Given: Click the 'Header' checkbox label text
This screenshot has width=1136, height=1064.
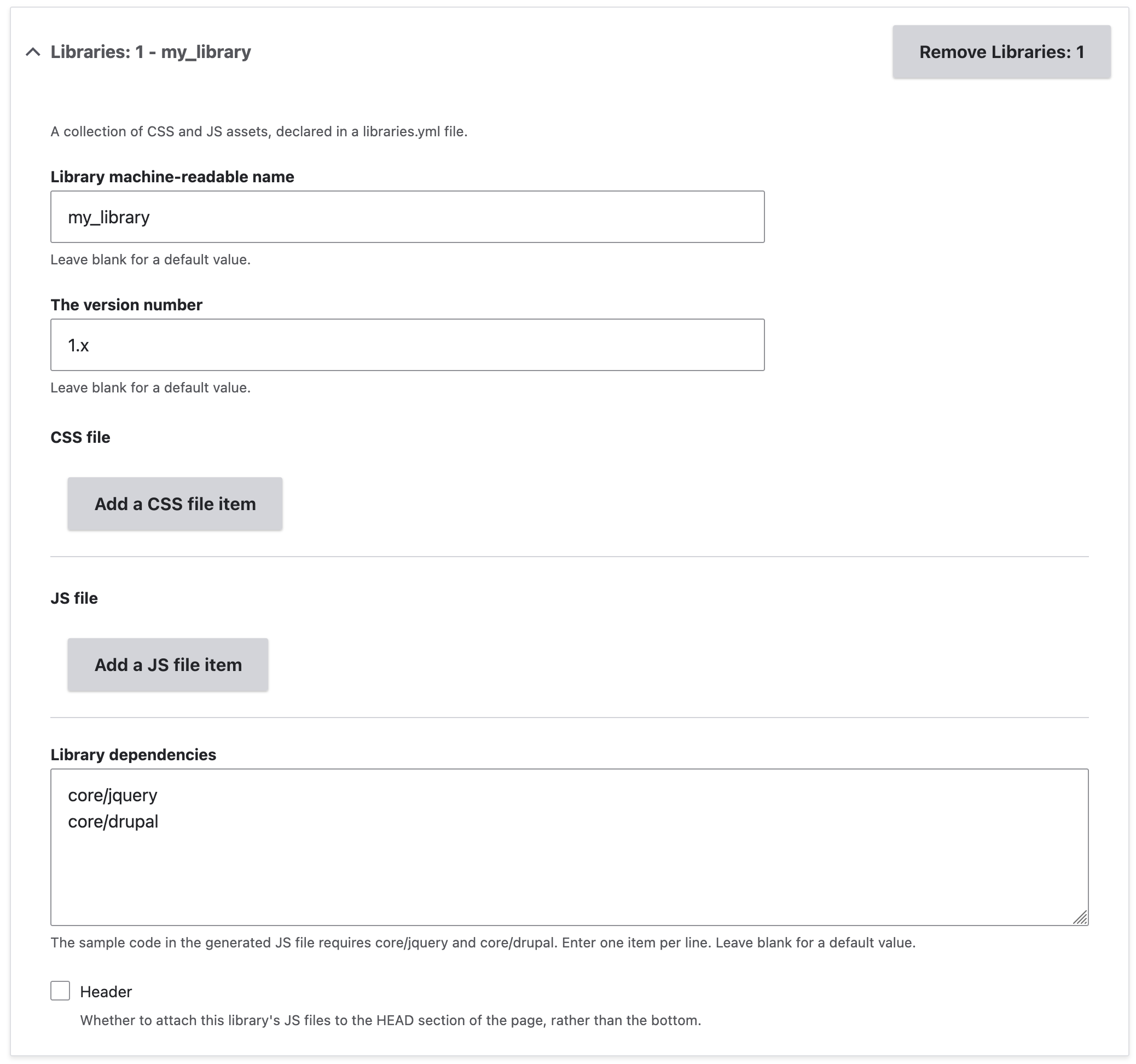Looking at the screenshot, I should click(x=106, y=991).
